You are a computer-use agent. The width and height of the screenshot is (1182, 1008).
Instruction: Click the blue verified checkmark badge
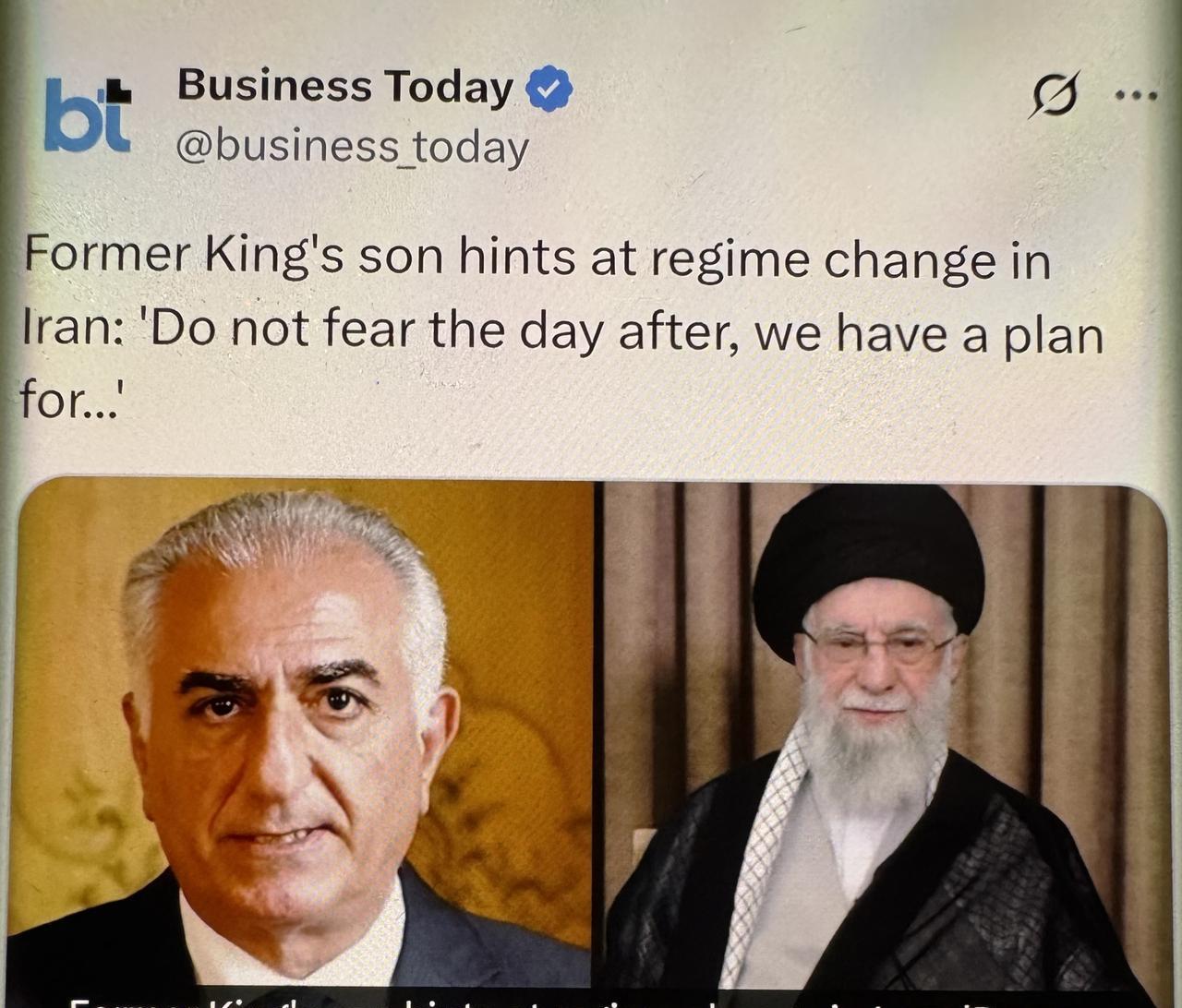pyautogui.click(x=549, y=90)
